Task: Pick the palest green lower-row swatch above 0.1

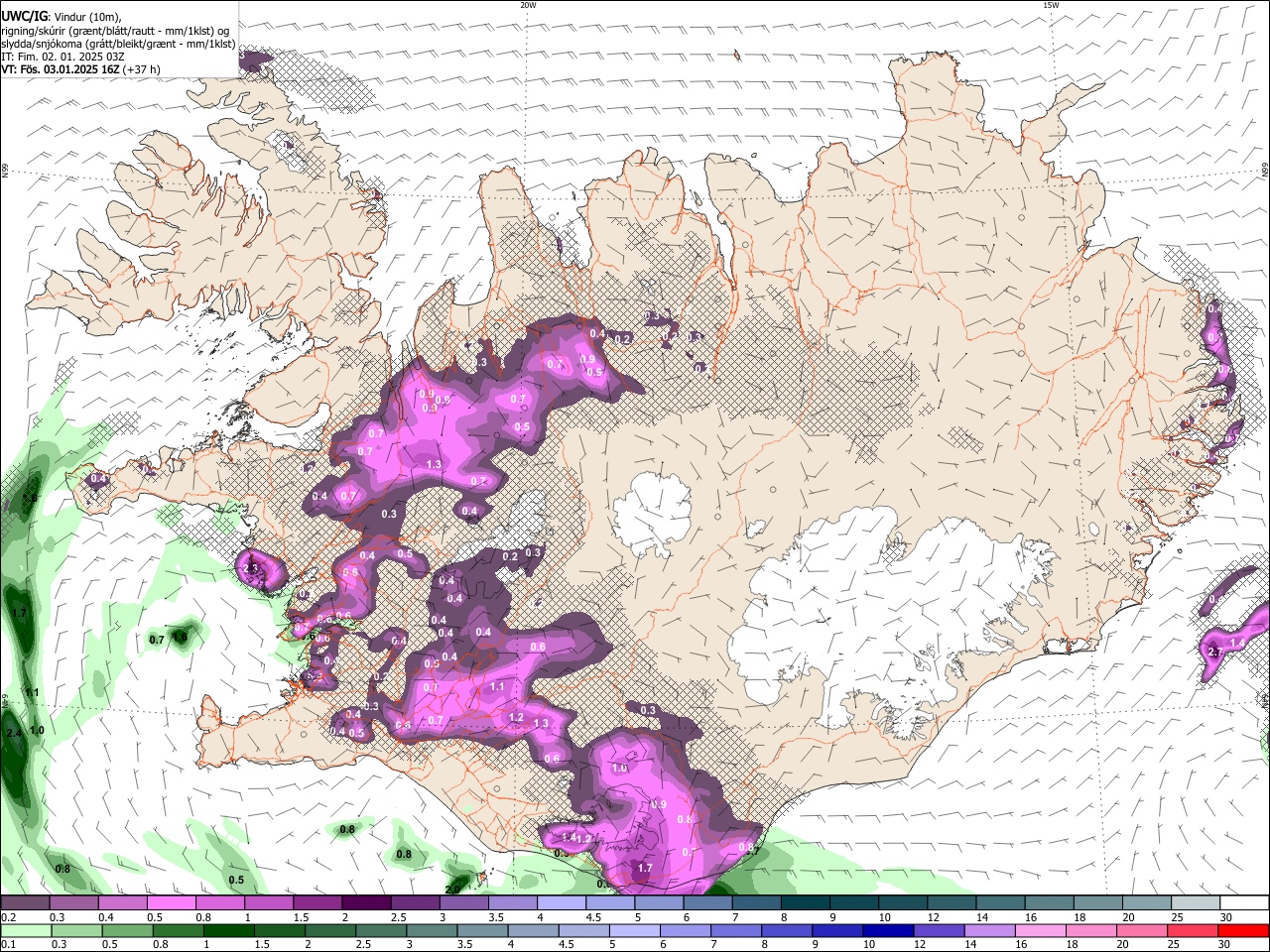Action: [x=25, y=930]
